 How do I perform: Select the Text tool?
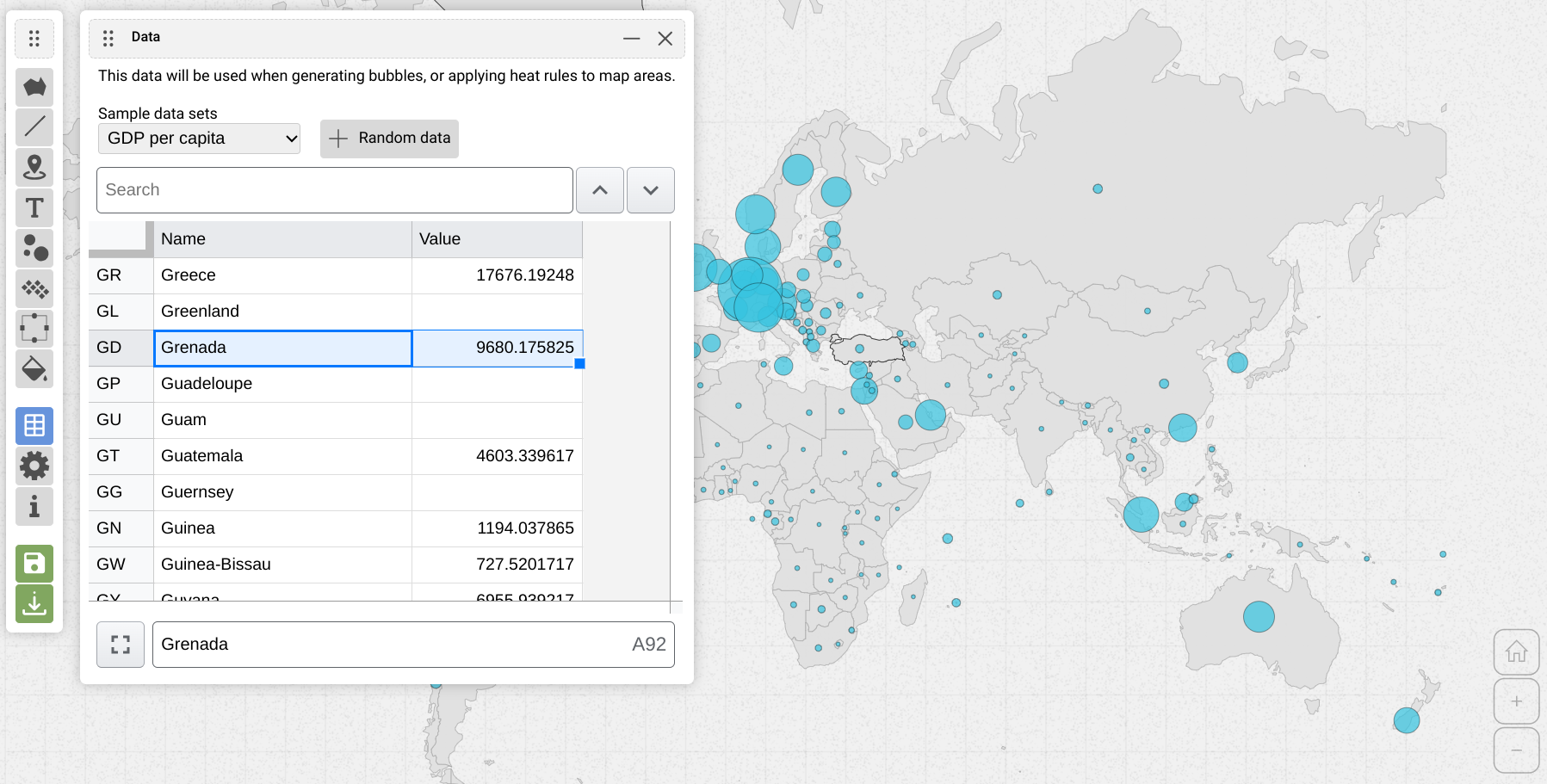point(34,207)
